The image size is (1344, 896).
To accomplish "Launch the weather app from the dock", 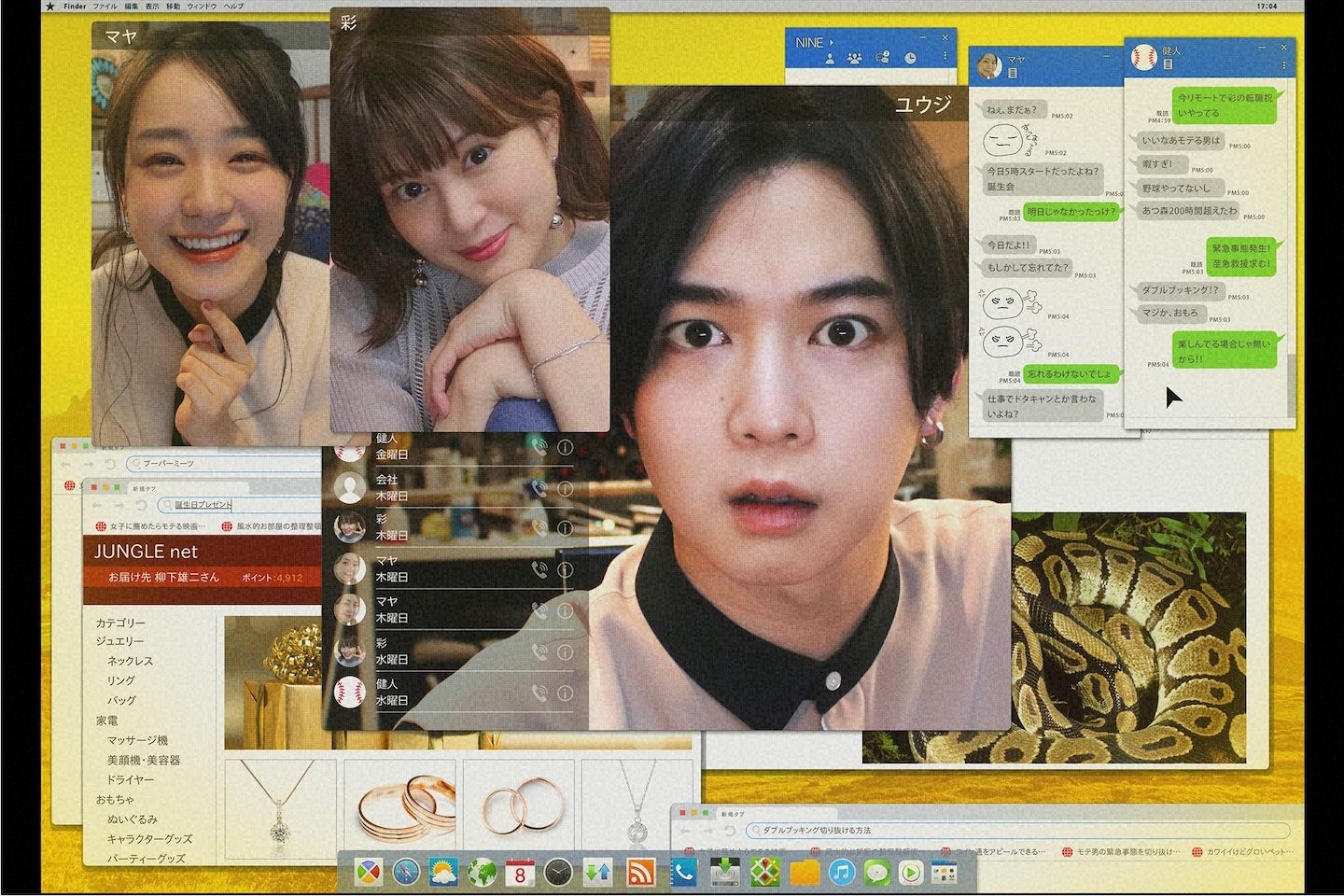I will tap(445, 873).
